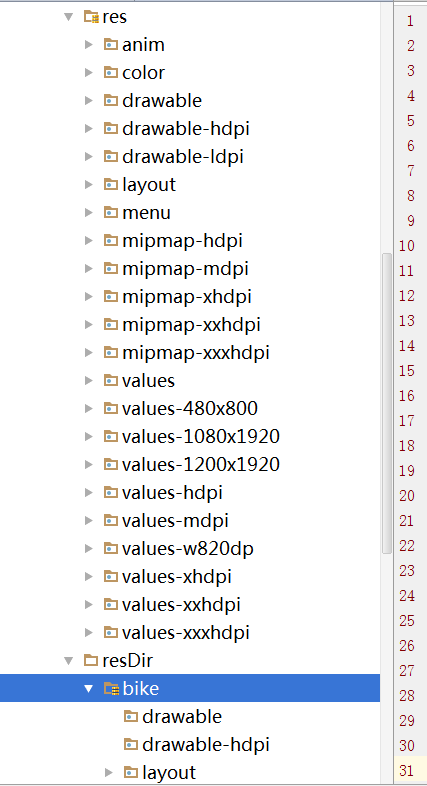Select the mipmap-hdpi folder

point(182,241)
